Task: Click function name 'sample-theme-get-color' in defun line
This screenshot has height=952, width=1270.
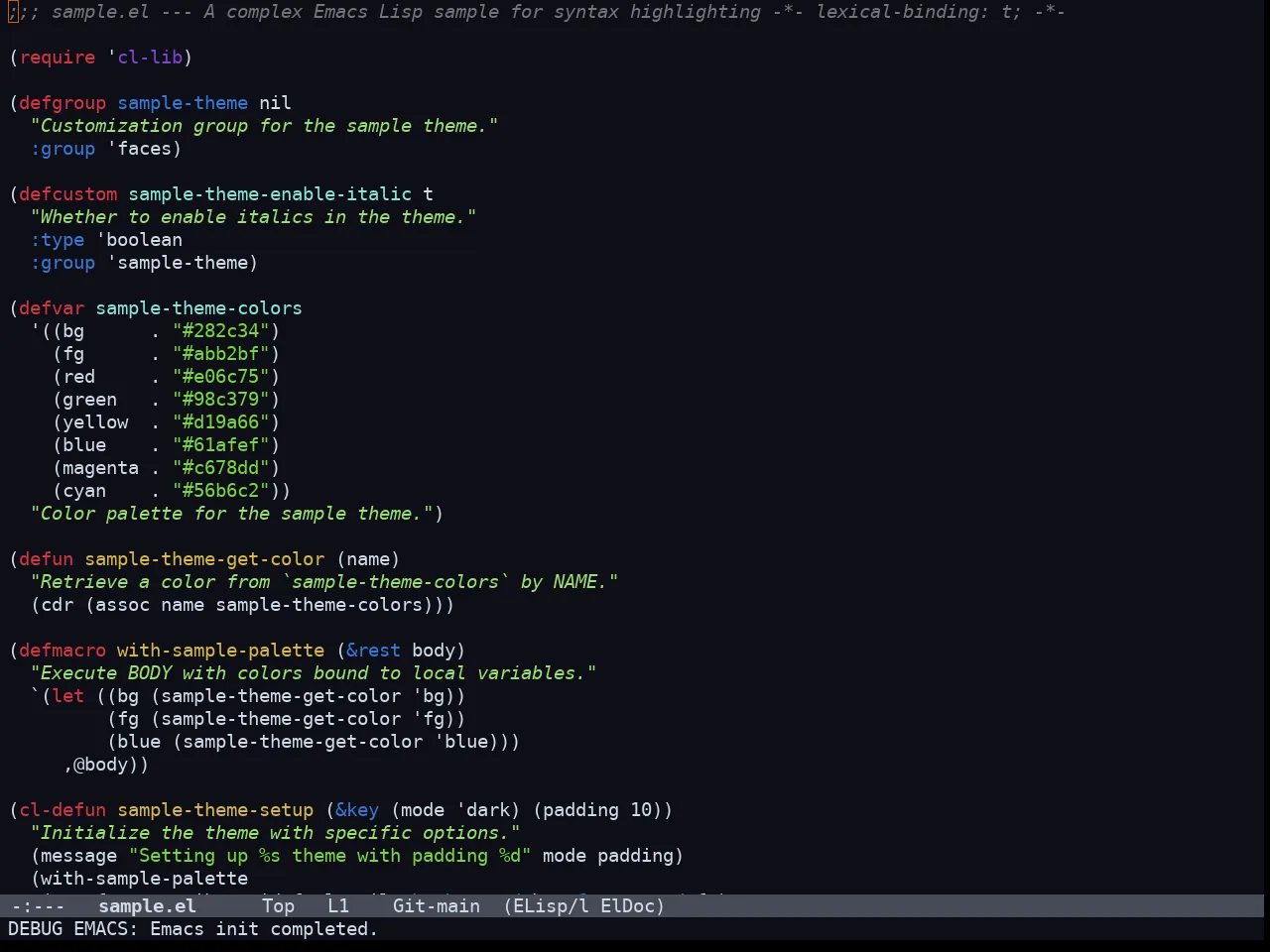Action: (204, 559)
